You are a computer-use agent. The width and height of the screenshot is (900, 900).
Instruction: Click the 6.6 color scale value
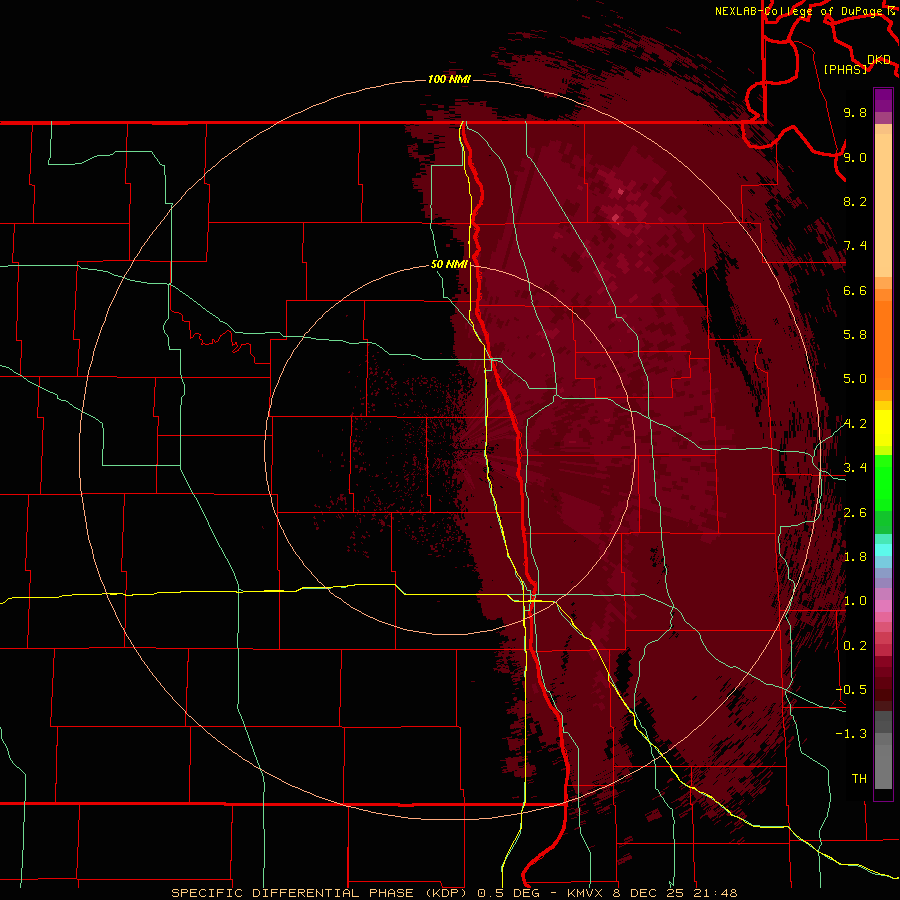(855, 290)
